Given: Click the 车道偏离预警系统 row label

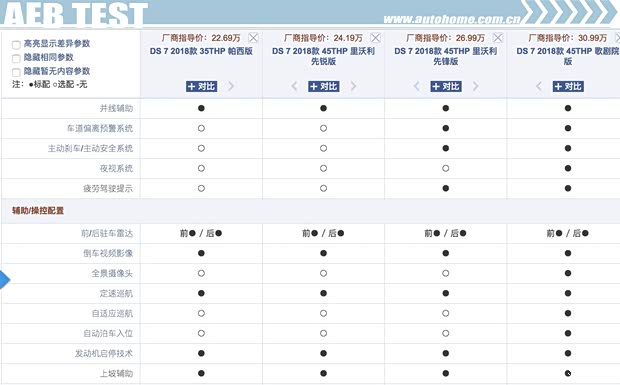Looking at the screenshot, I should pyautogui.click(x=100, y=128).
